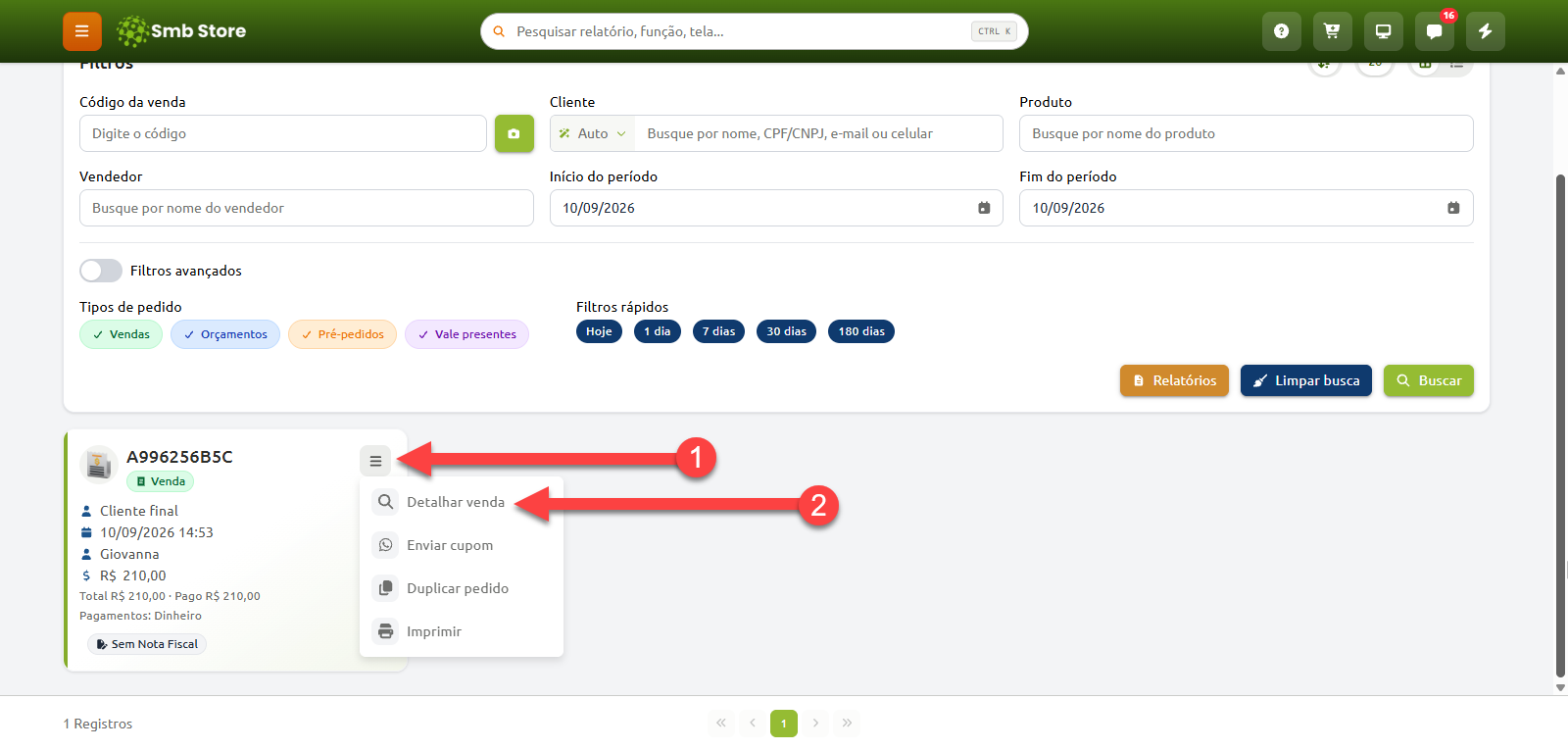Click the Detalhar venda magnifier icon

point(385,502)
